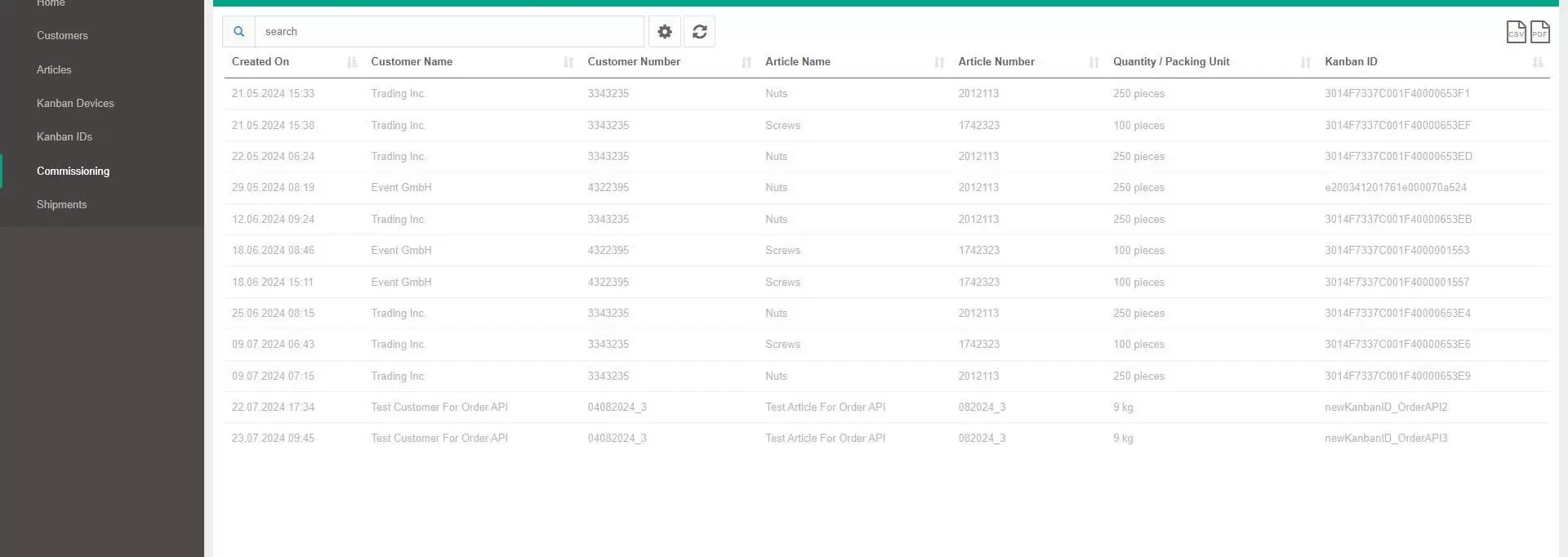Click Screws in 09.07.2024 06:43 row
The image size is (1568, 557).
pyautogui.click(x=782, y=345)
